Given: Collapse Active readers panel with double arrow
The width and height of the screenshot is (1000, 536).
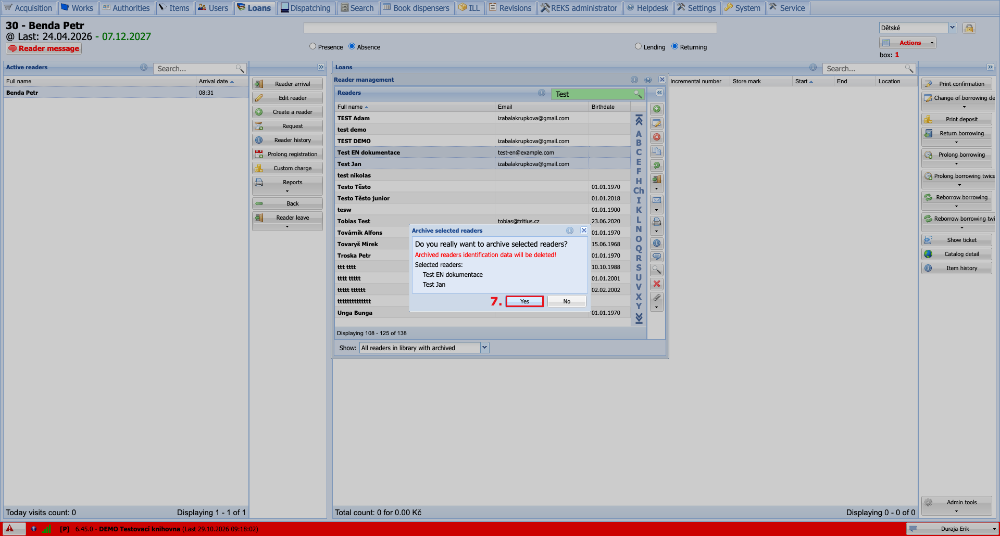Looking at the screenshot, I should coord(320,67).
